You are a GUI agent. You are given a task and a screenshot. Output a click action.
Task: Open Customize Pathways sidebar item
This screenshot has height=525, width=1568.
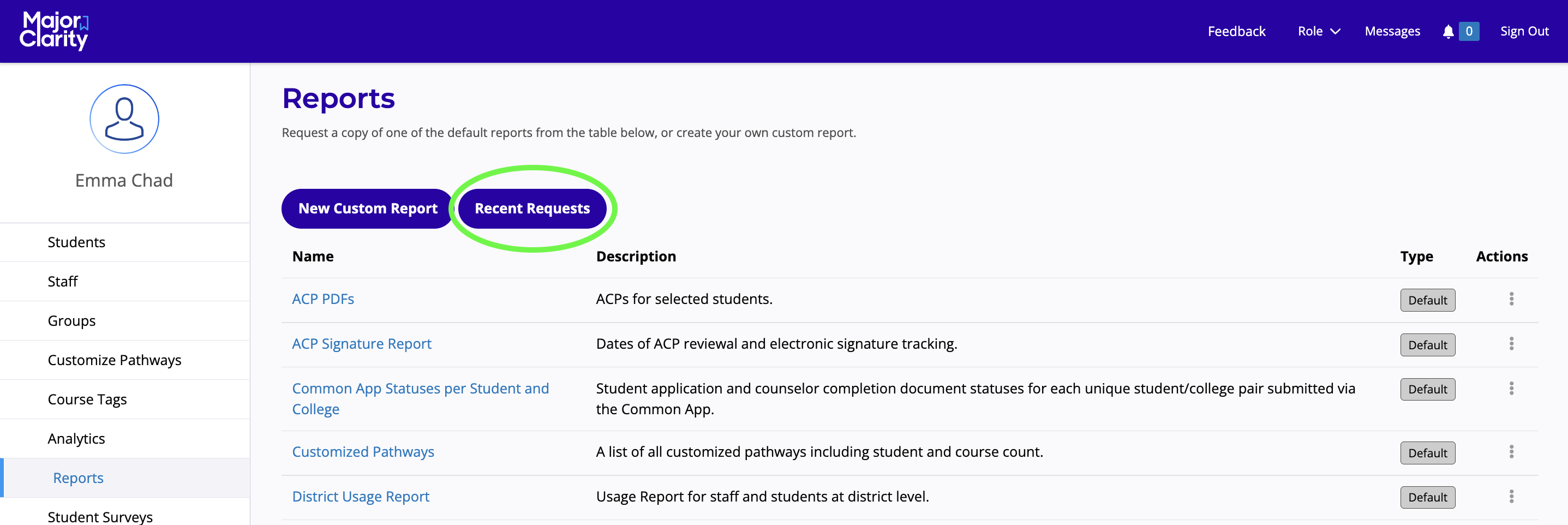115,360
